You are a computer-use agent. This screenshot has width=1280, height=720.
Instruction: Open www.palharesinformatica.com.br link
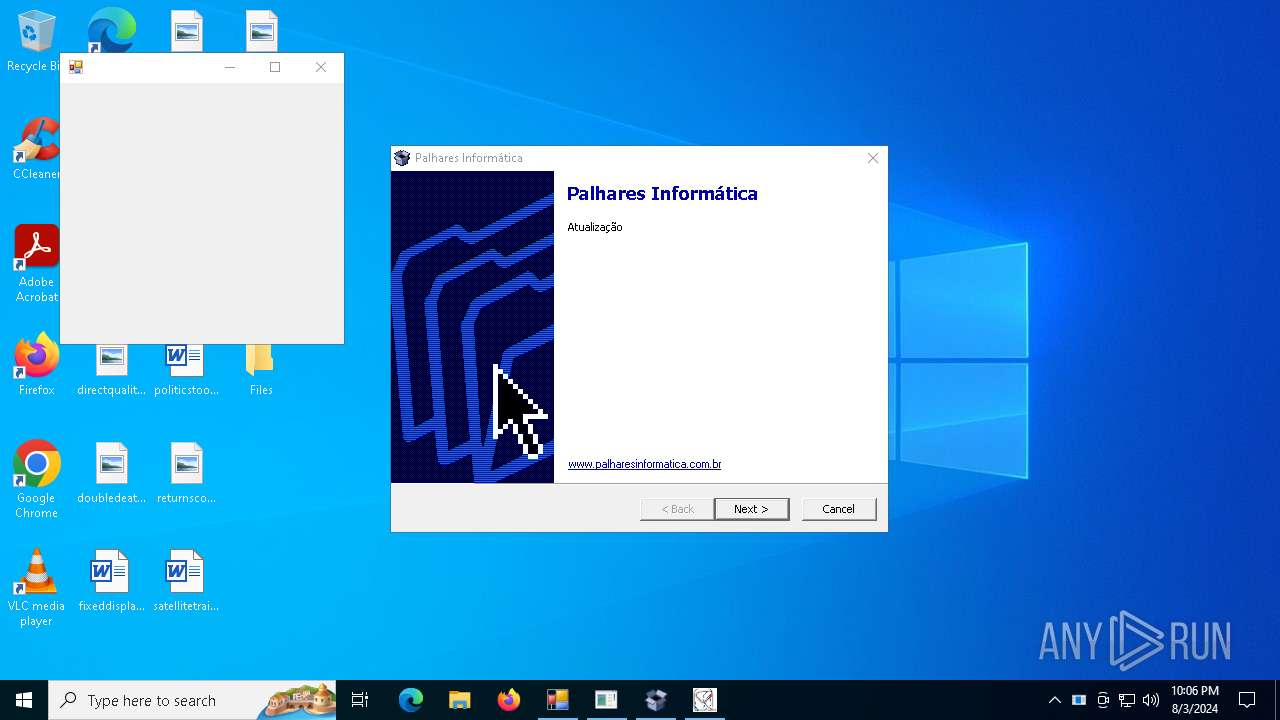[645, 464]
